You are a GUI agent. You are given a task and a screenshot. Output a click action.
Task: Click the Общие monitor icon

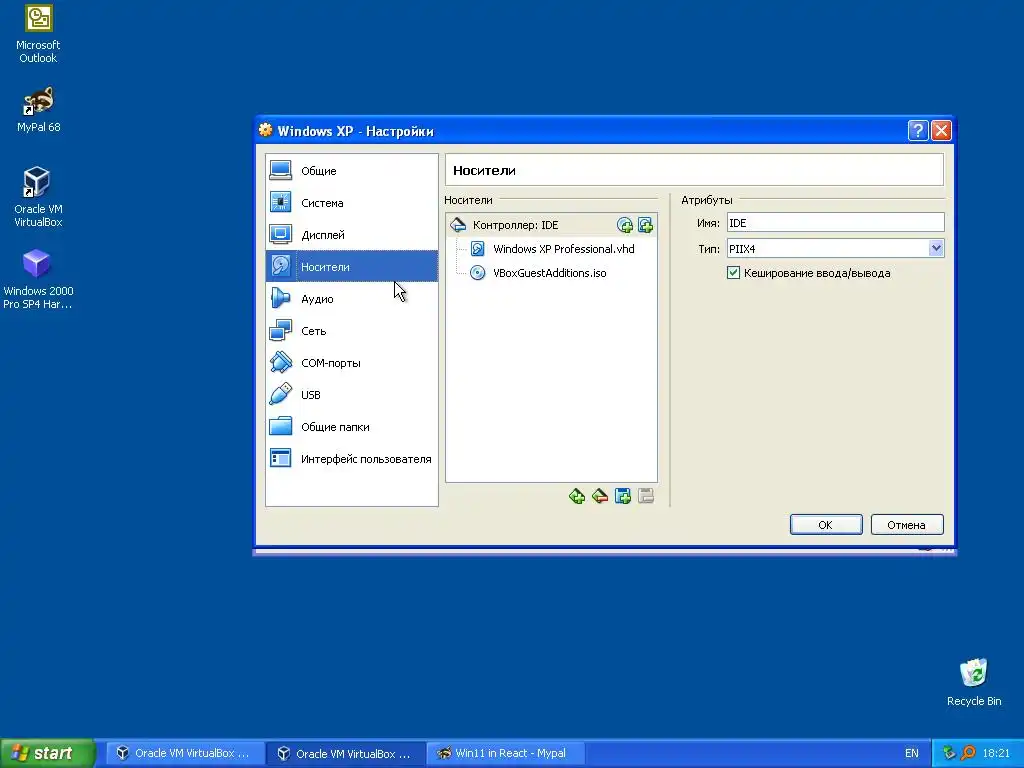281,170
